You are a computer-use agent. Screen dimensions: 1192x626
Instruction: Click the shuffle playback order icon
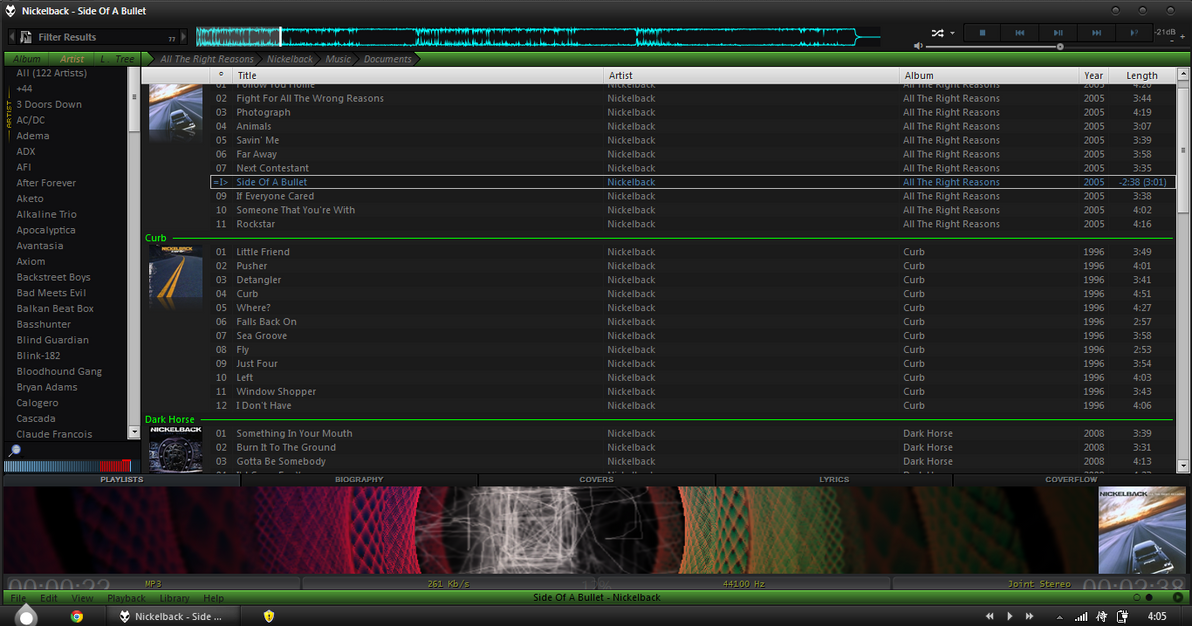pos(937,33)
